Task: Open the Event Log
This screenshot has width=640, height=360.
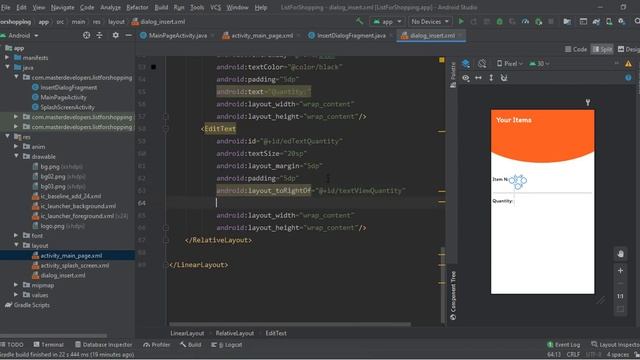Action: click(x=564, y=344)
